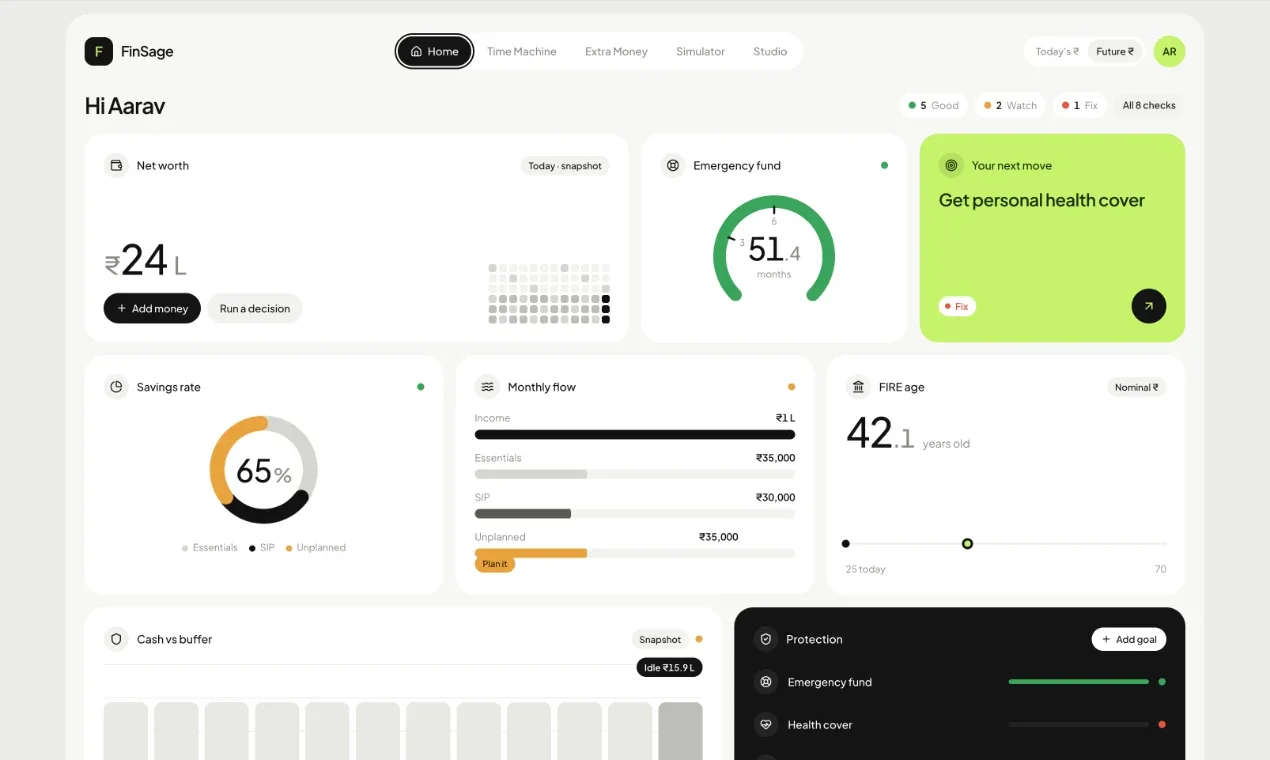1270x760 pixels.
Task: Filter checks by 5 Good
Action: (933, 105)
